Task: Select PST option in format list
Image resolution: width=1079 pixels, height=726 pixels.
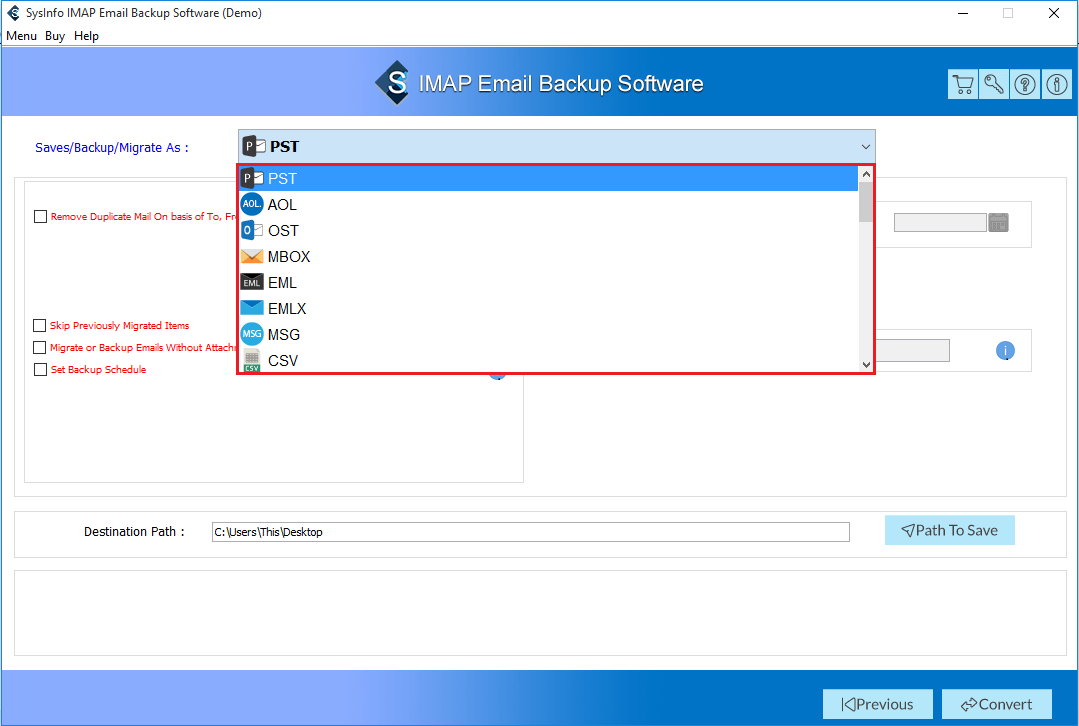Action: coord(548,178)
